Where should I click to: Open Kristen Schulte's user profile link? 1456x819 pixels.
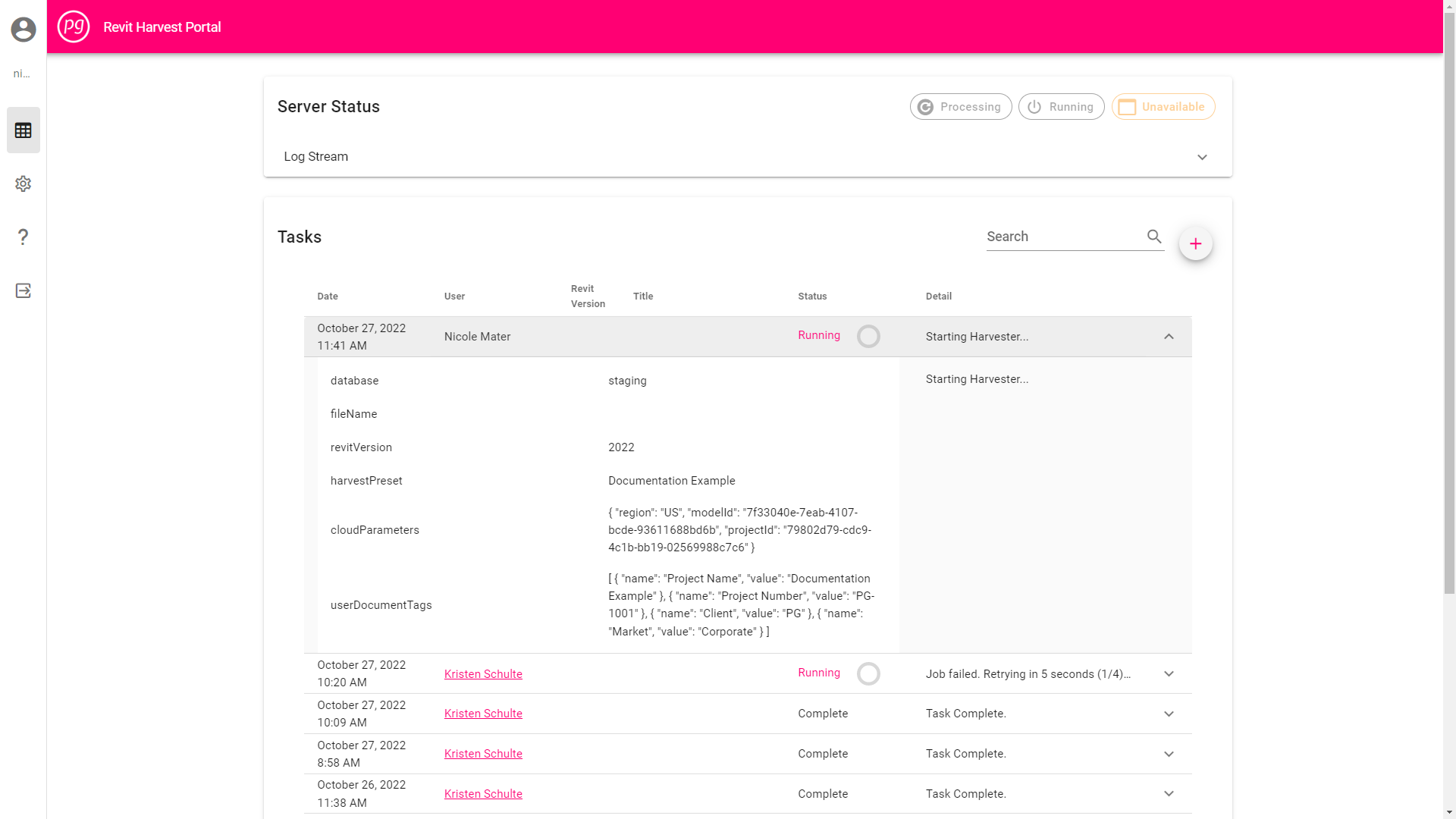click(482, 673)
